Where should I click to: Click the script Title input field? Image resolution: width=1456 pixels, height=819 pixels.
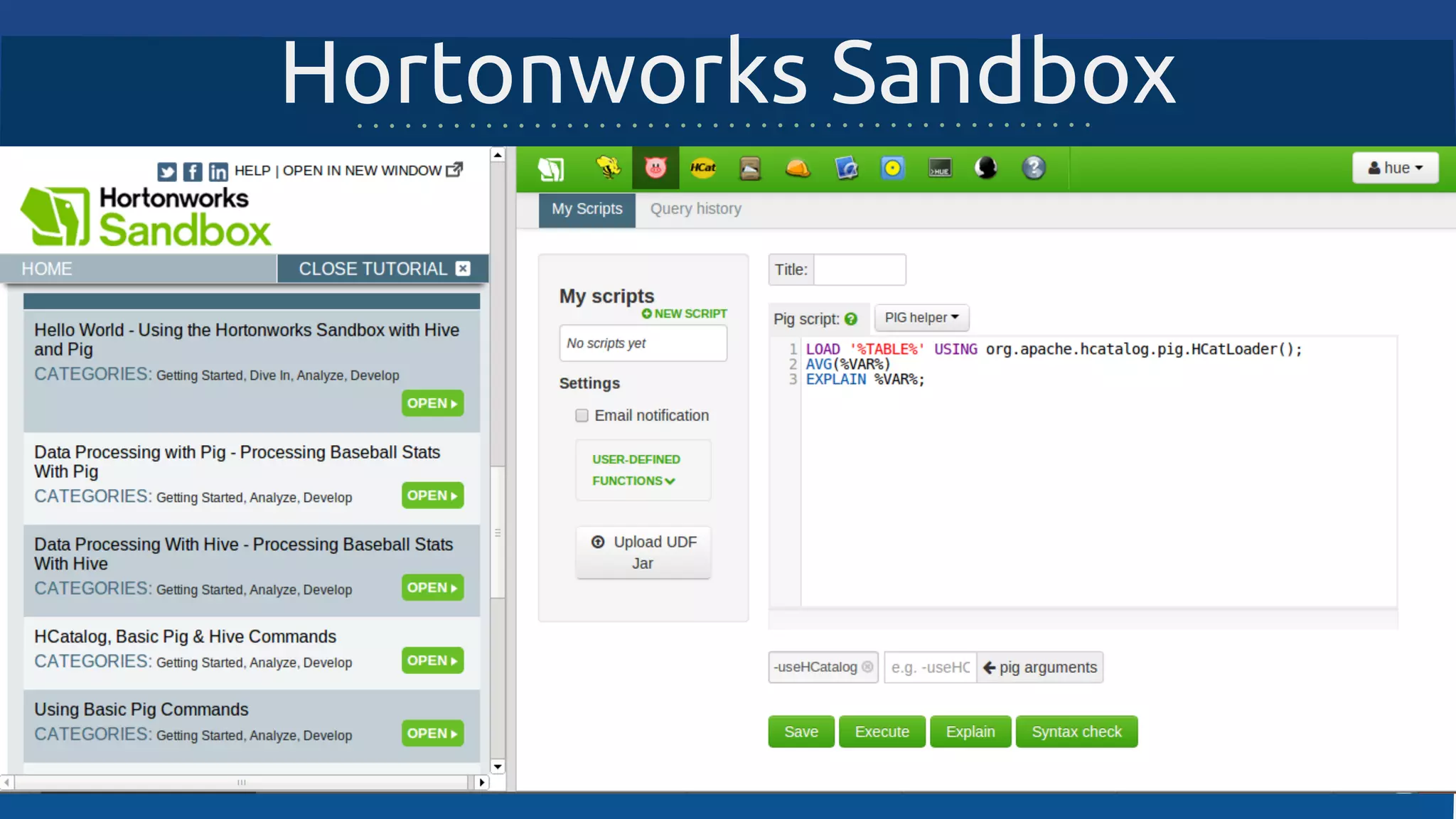[860, 269]
